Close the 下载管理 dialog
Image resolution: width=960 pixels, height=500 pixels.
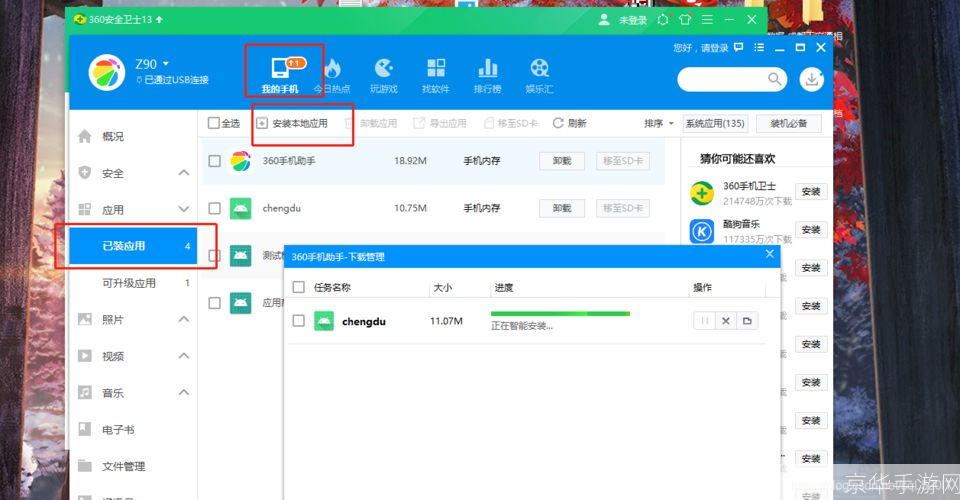[x=770, y=254]
